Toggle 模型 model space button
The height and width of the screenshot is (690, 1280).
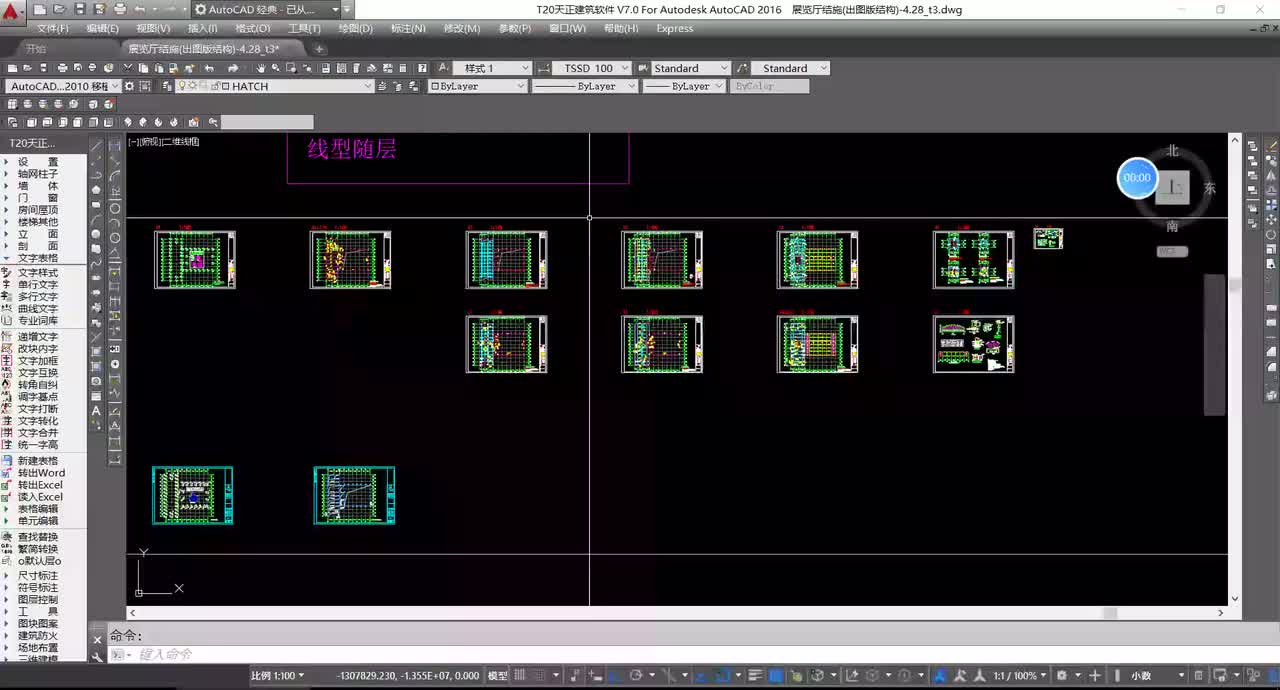coord(497,676)
